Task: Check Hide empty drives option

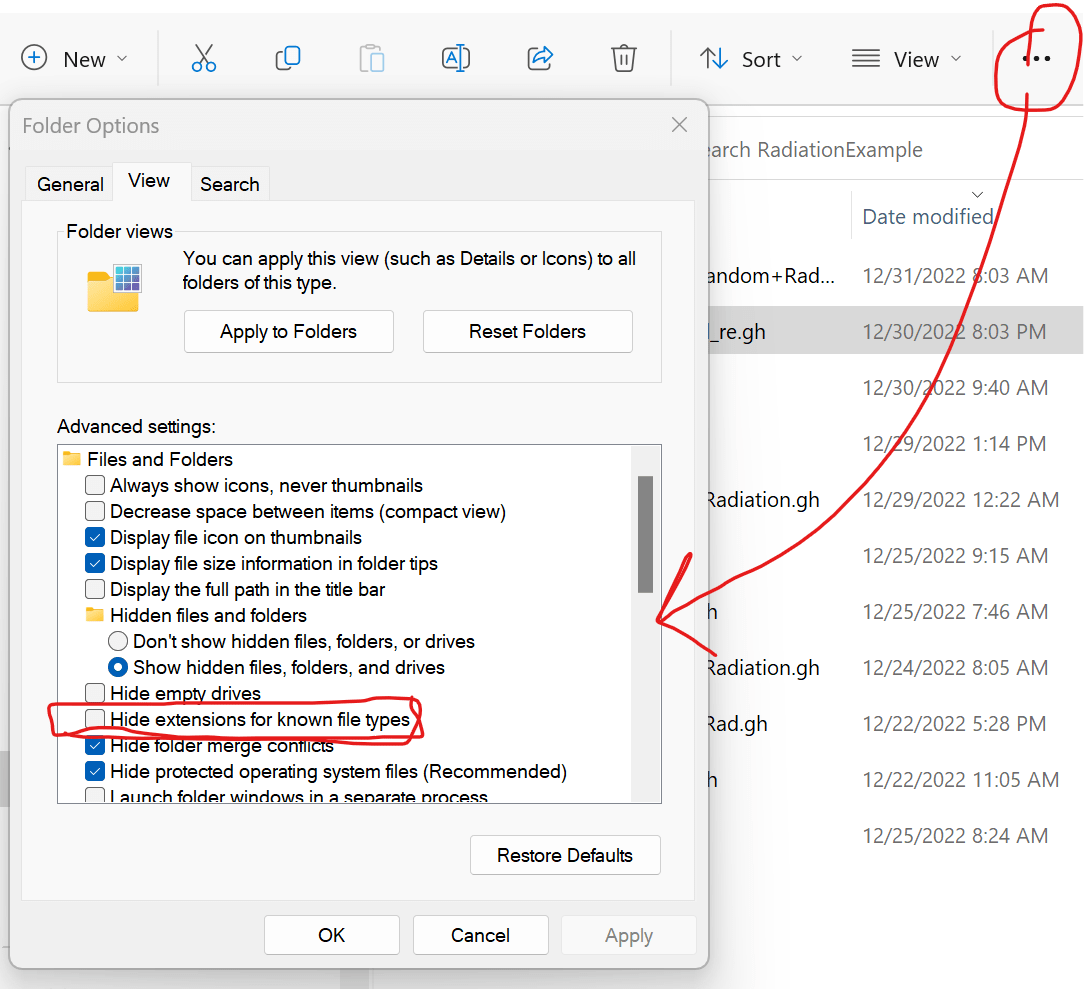Action: 95,693
